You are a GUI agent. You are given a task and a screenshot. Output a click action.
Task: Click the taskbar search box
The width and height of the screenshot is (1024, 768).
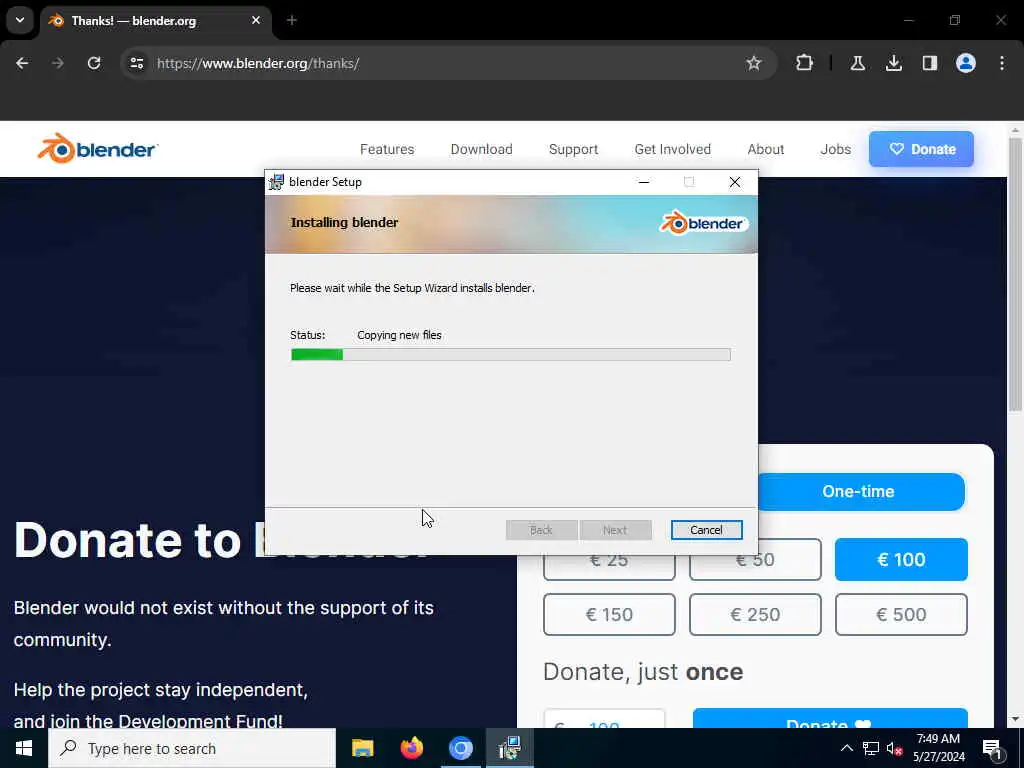[x=192, y=748]
